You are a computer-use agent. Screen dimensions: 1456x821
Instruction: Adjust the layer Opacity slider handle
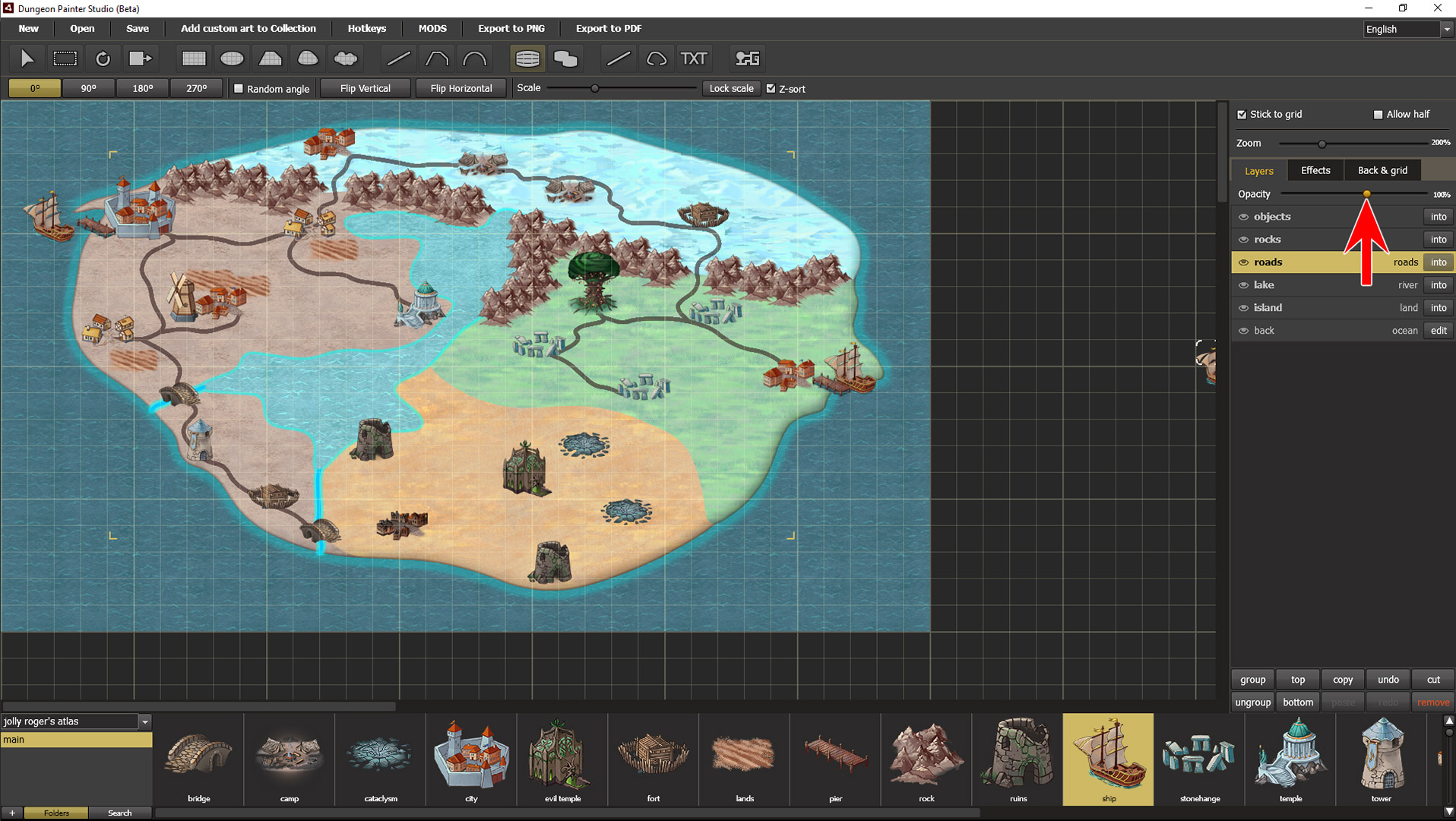[x=1366, y=194]
